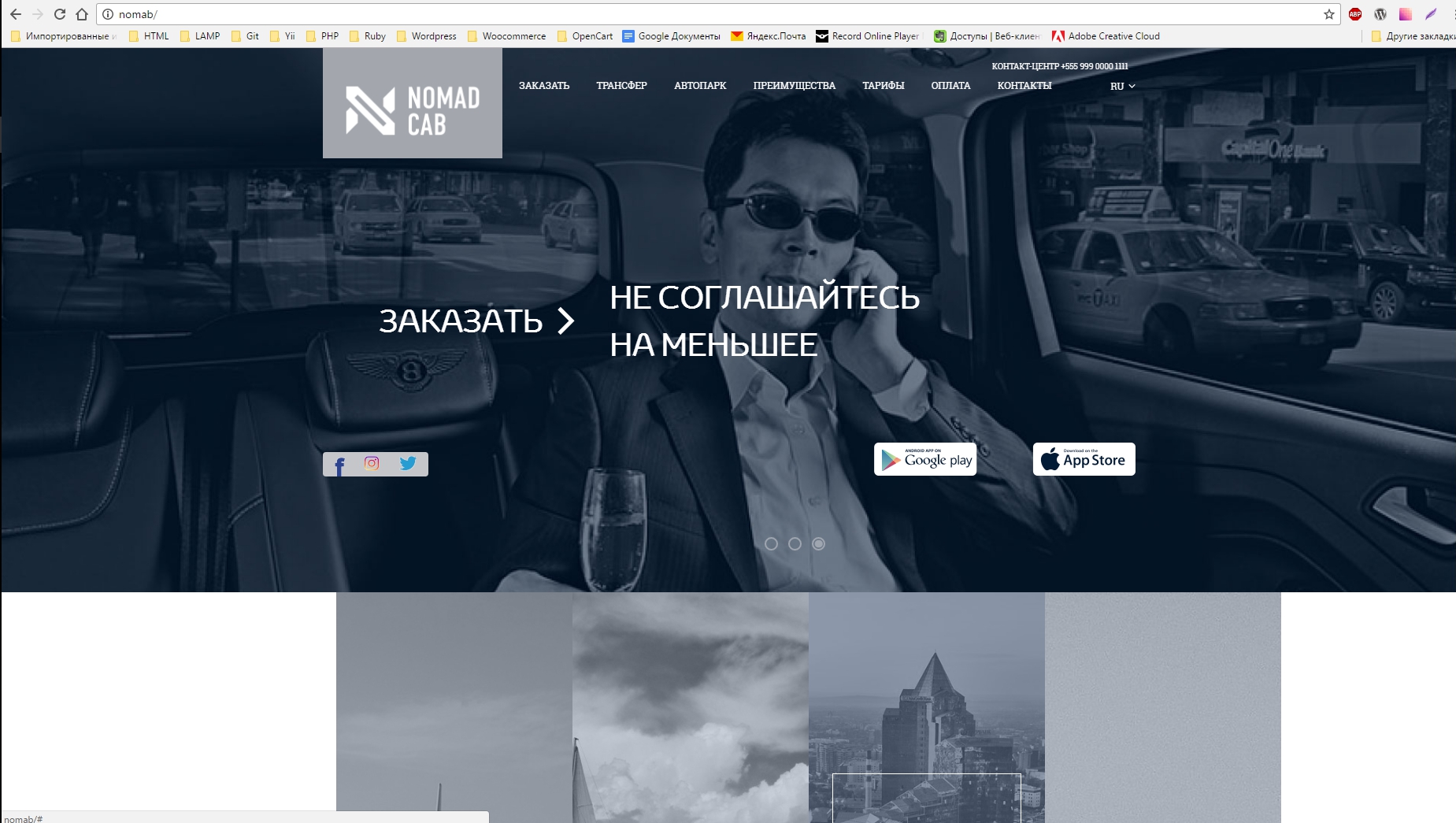Viewport: 1456px width, 823px height.
Task: Expand the Wordpress bookmark folder
Action: (x=427, y=36)
